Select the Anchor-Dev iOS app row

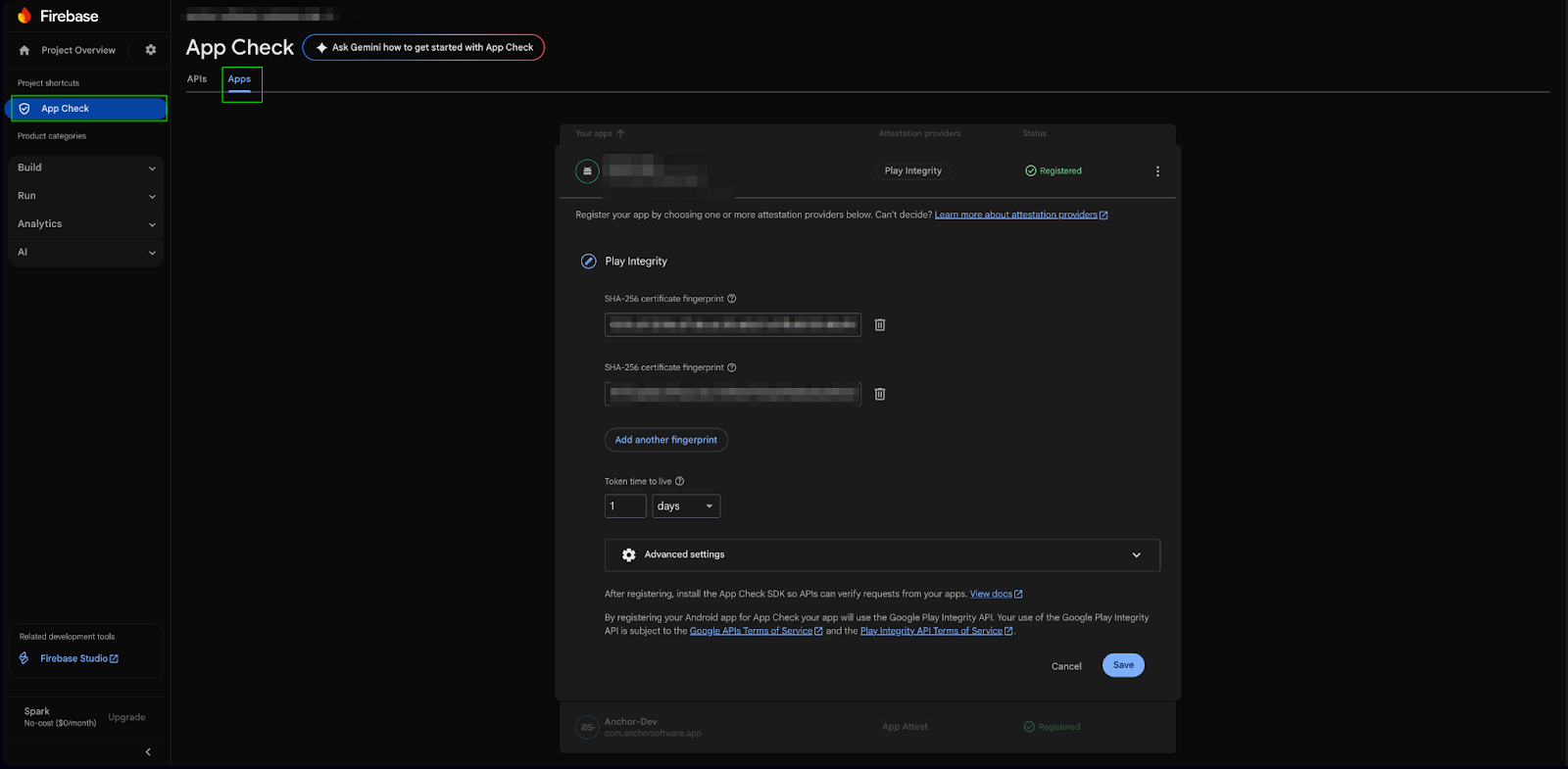click(867, 727)
